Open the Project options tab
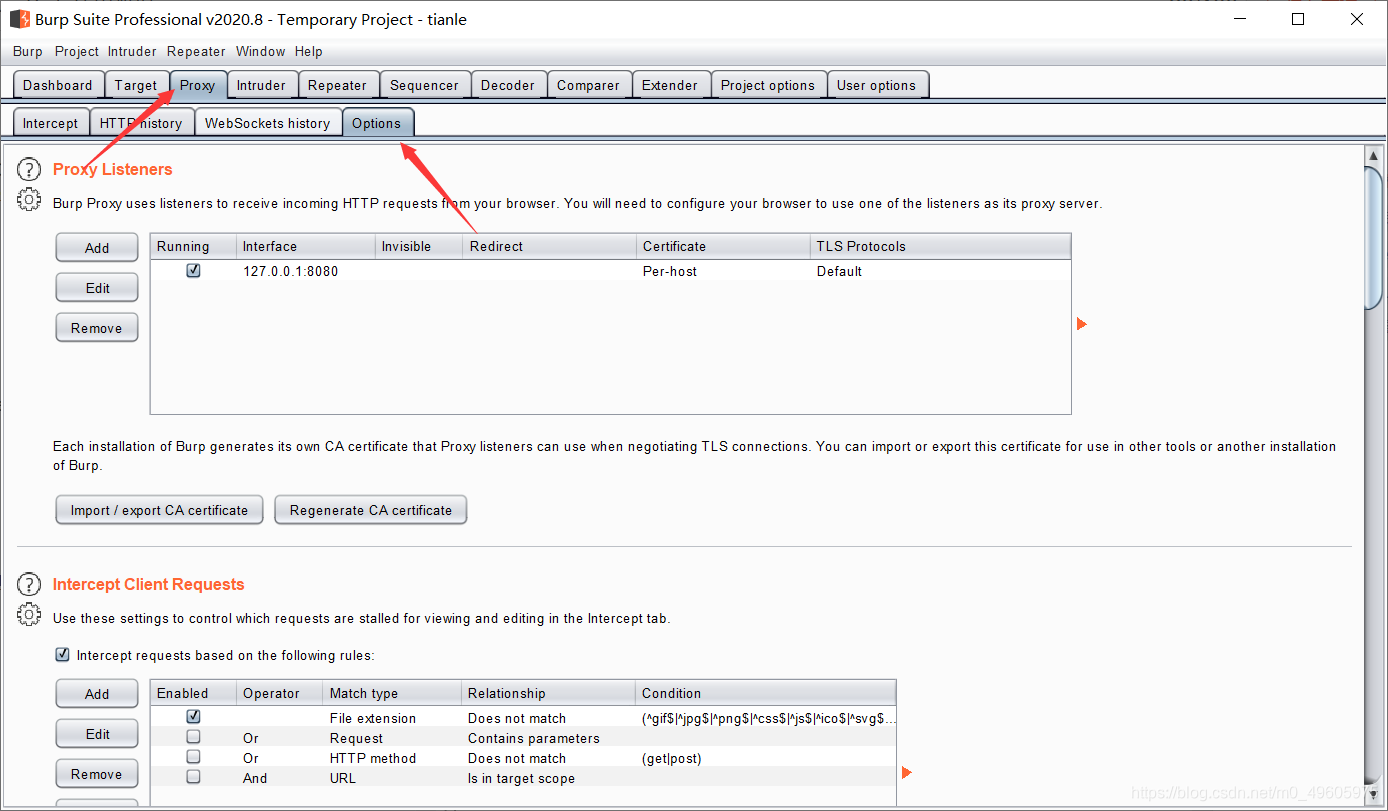 pyautogui.click(x=768, y=85)
